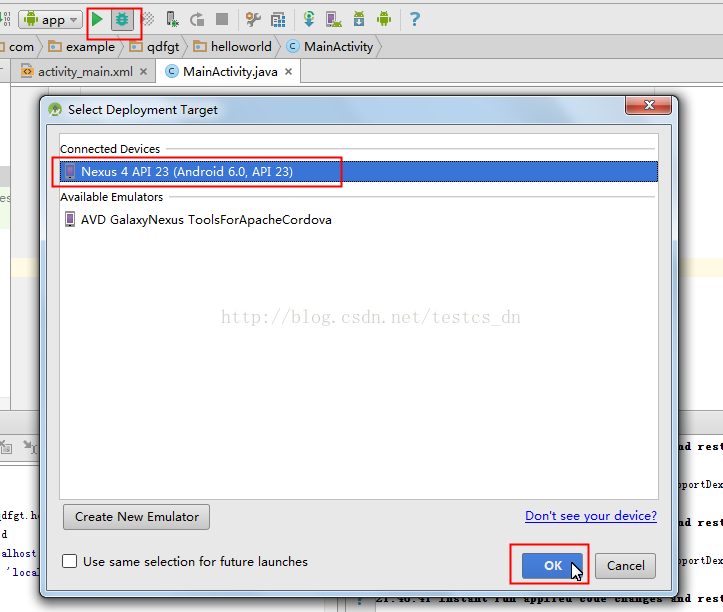The height and width of the screenshot is (612, 723).
Task: Select the qdfgt breadcrumb folder
Action: [154, 47]
